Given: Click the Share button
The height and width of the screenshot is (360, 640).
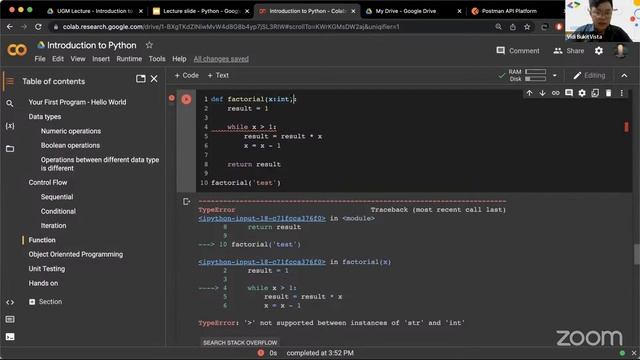Looking at the screenshot, I should tap(569, 51).
